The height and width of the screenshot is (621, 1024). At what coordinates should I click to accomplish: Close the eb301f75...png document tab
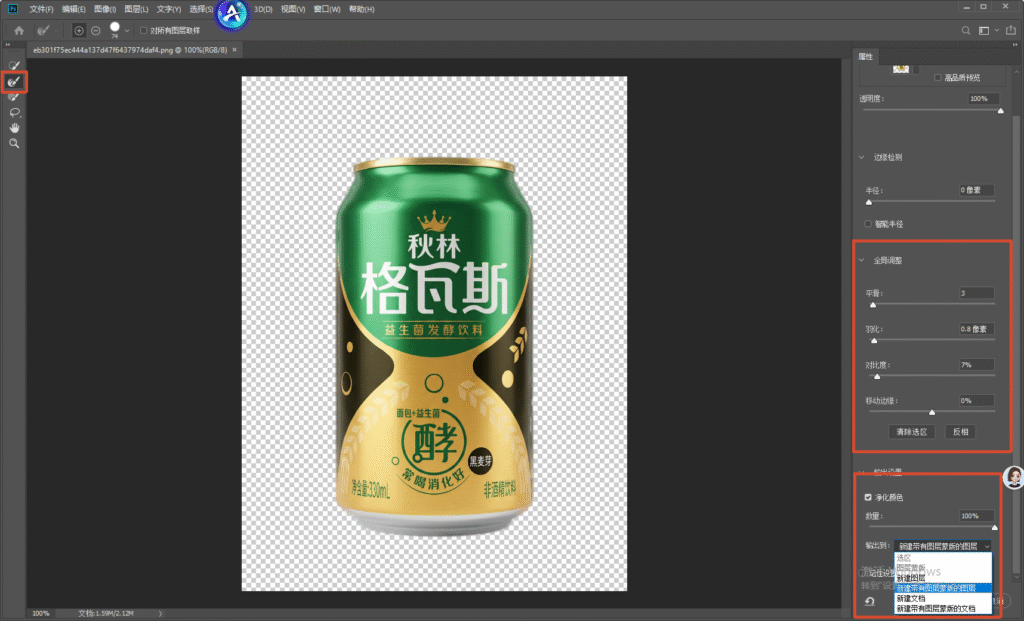(x=234, y=50)
